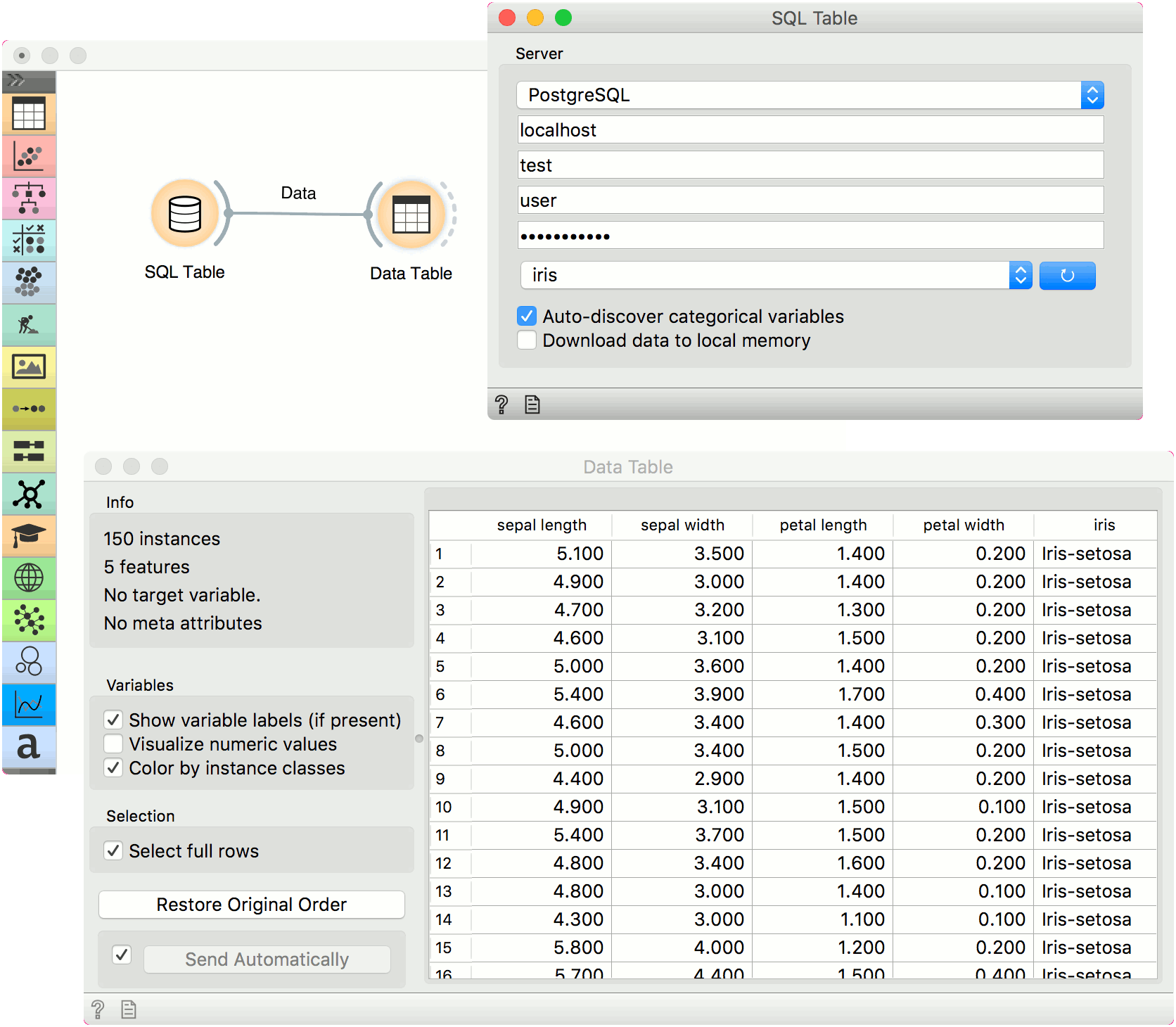
Task: Uncheck Select full rows
Action: point(113,850)
